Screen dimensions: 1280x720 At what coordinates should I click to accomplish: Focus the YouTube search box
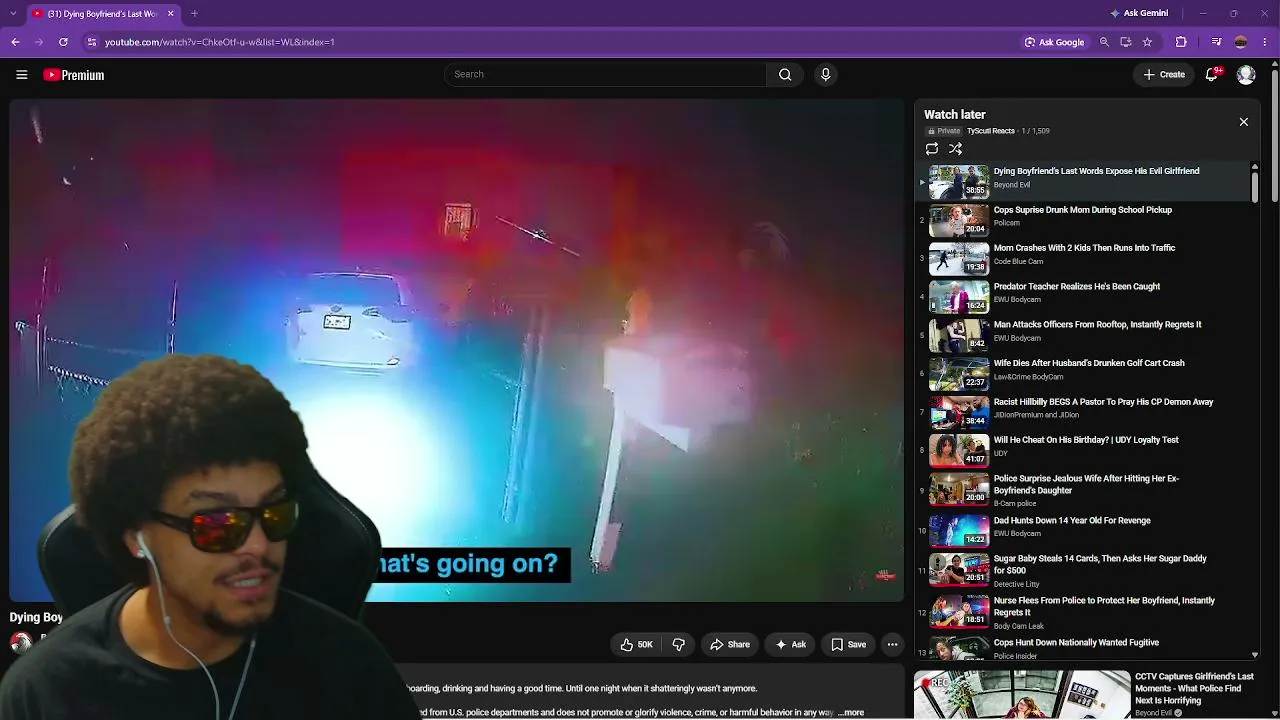[605, 74]
